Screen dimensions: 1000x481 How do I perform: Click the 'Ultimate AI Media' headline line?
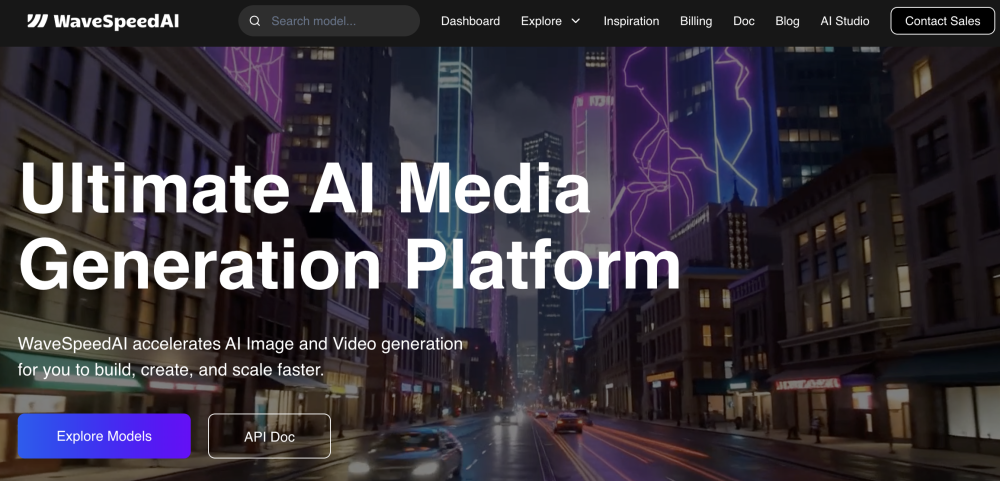click(x=305, y=188)
